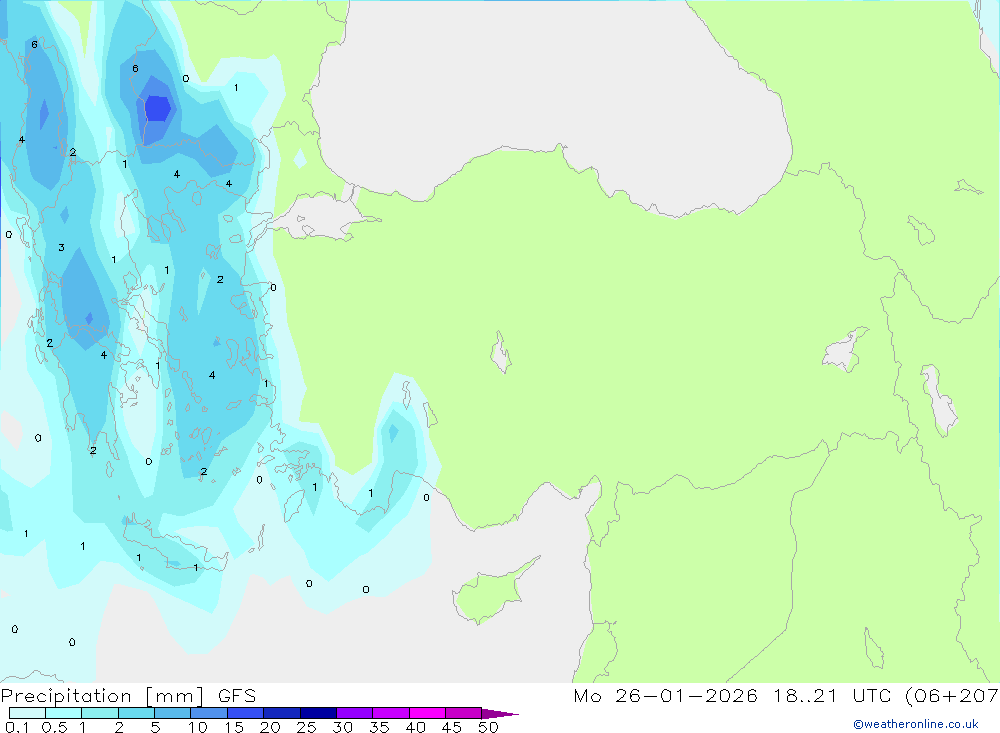
Task: Select the 35–40 mm purple legend swatch
Action: (391, 713)
